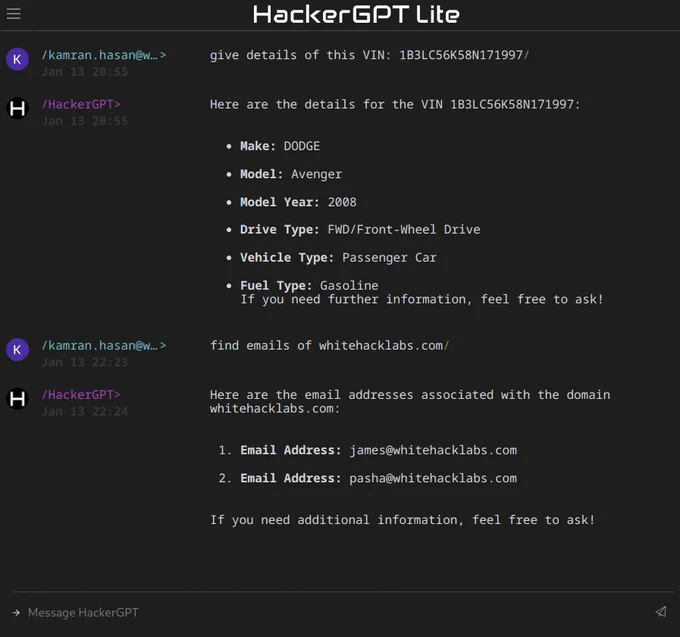Image resolution: width=680 pixels, height=637 pixels.
Task: Click the H avatar beside email addresses reply
Action: click(x=17, y=399)
